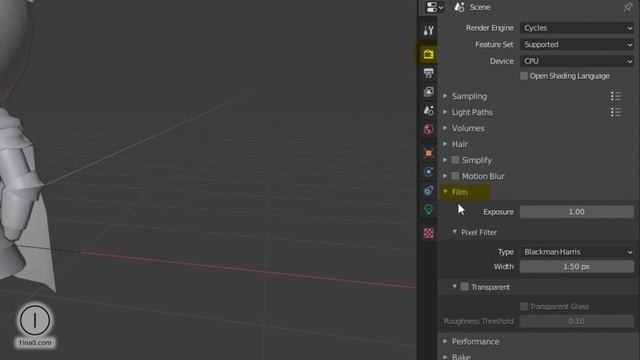
Task: Expand the Motion Blur panel arrow
Action: tap(445, 176)
